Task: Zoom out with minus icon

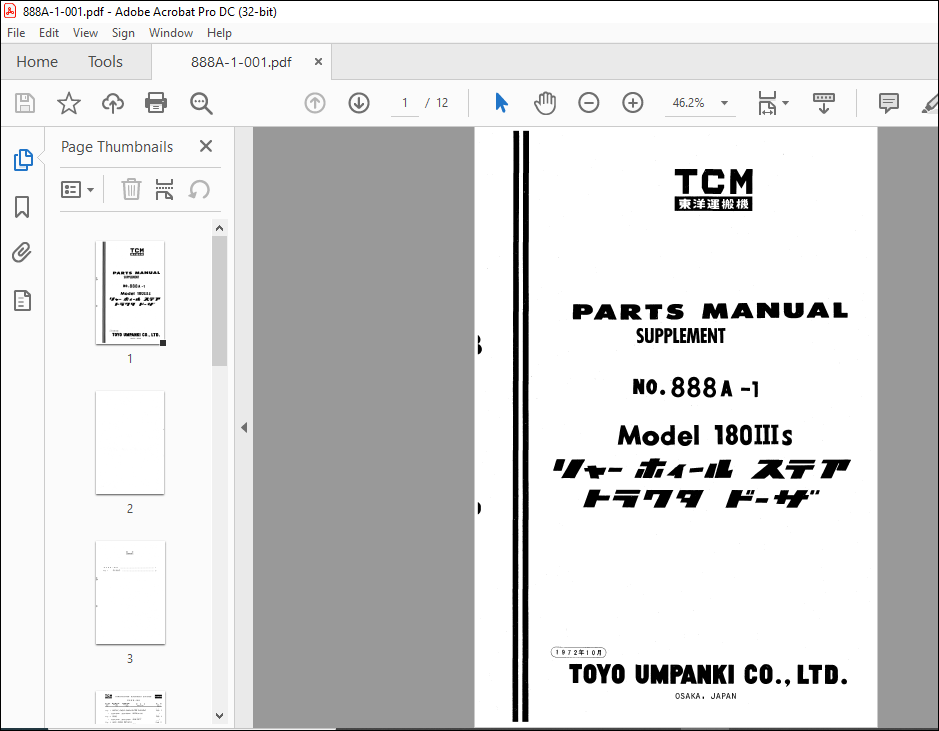Action: click(589, 103)
